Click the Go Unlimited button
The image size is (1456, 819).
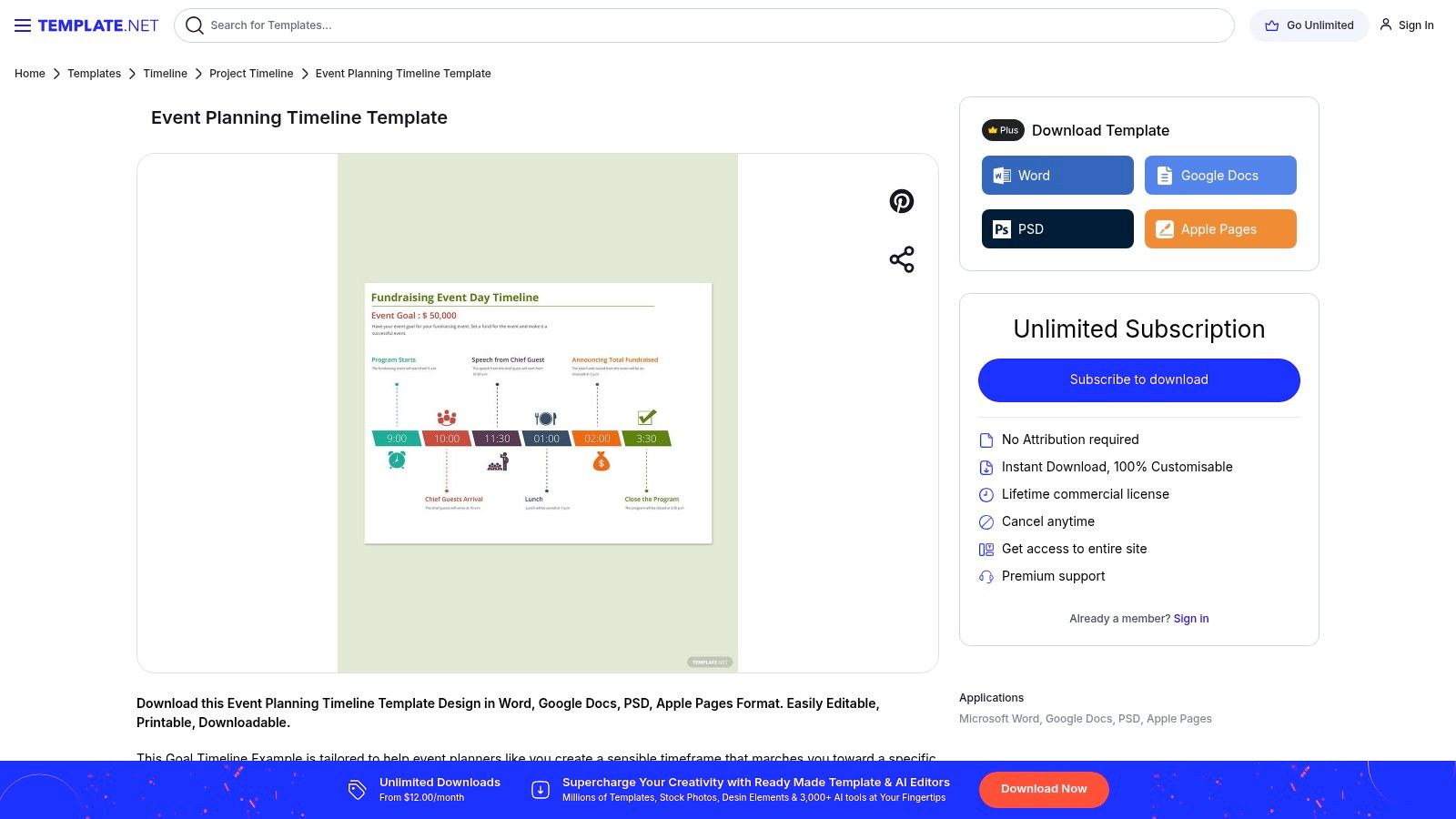[x=1309, y=25]
